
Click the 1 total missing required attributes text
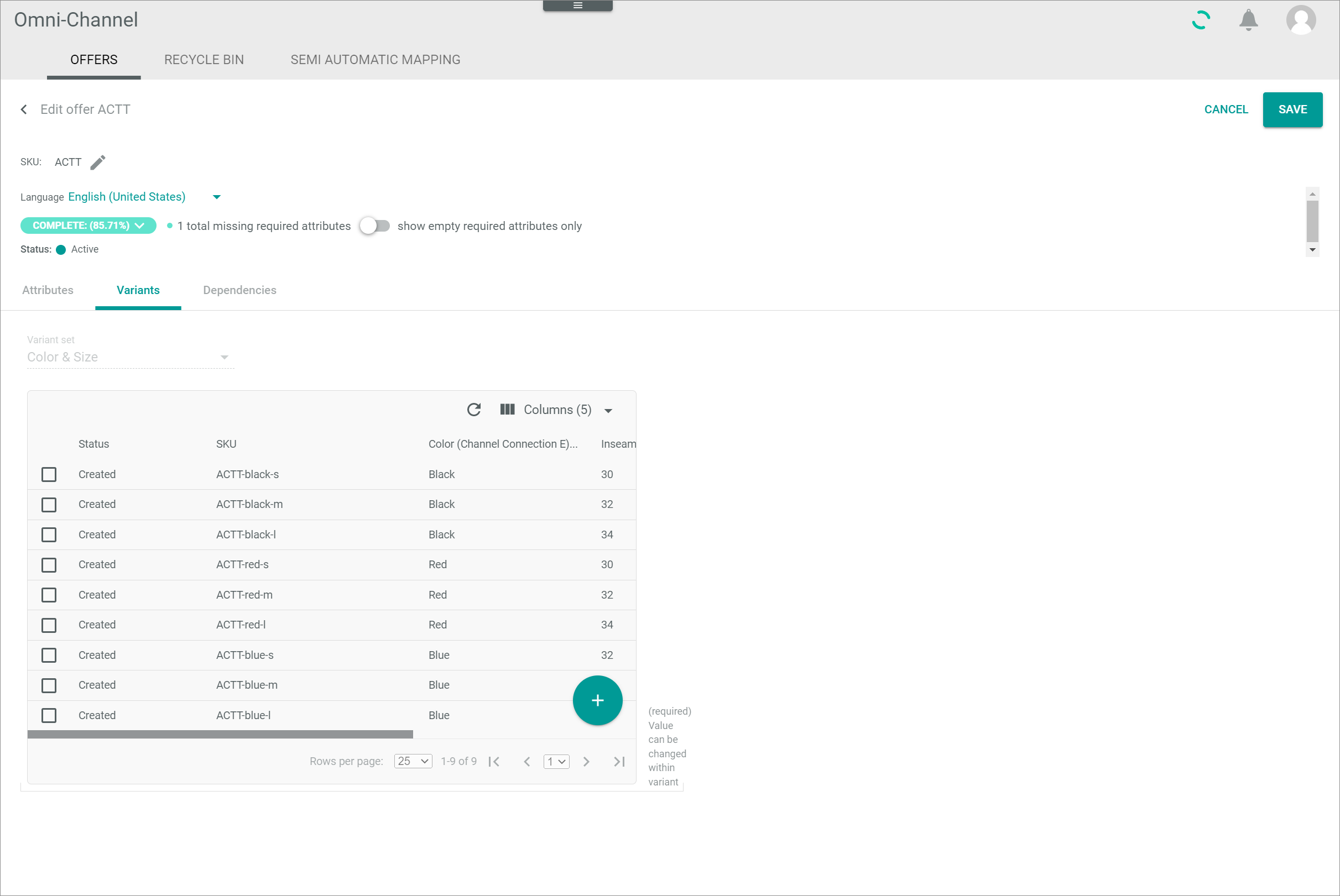[x=264, y=226]
